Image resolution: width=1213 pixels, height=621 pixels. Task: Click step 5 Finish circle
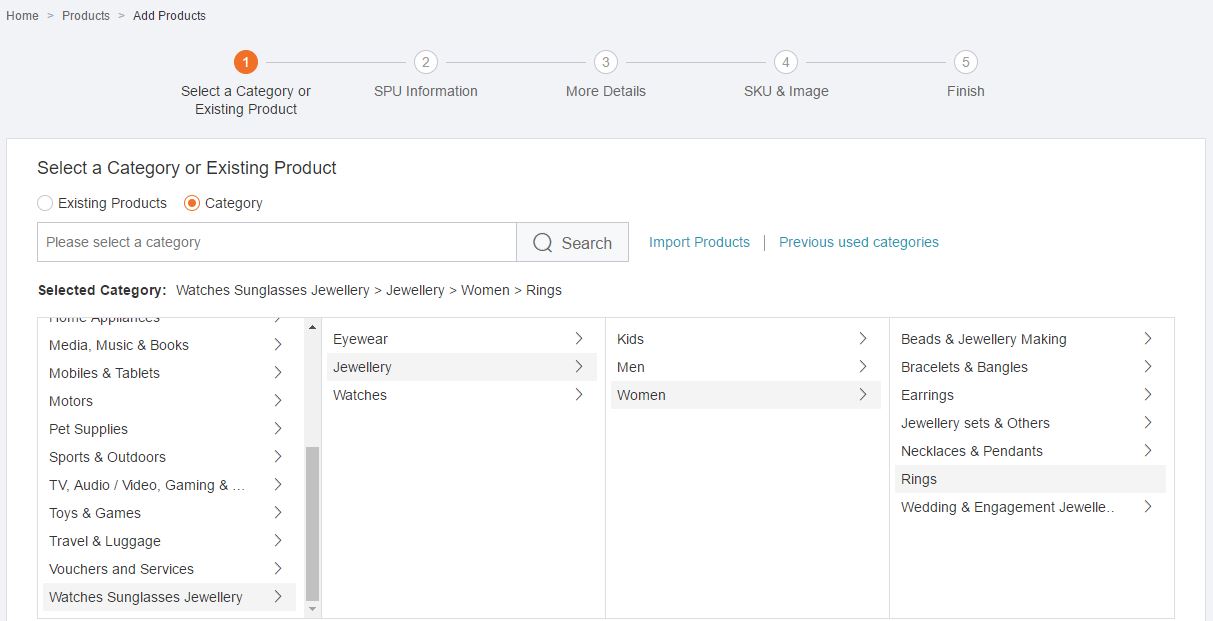[966, 62]
